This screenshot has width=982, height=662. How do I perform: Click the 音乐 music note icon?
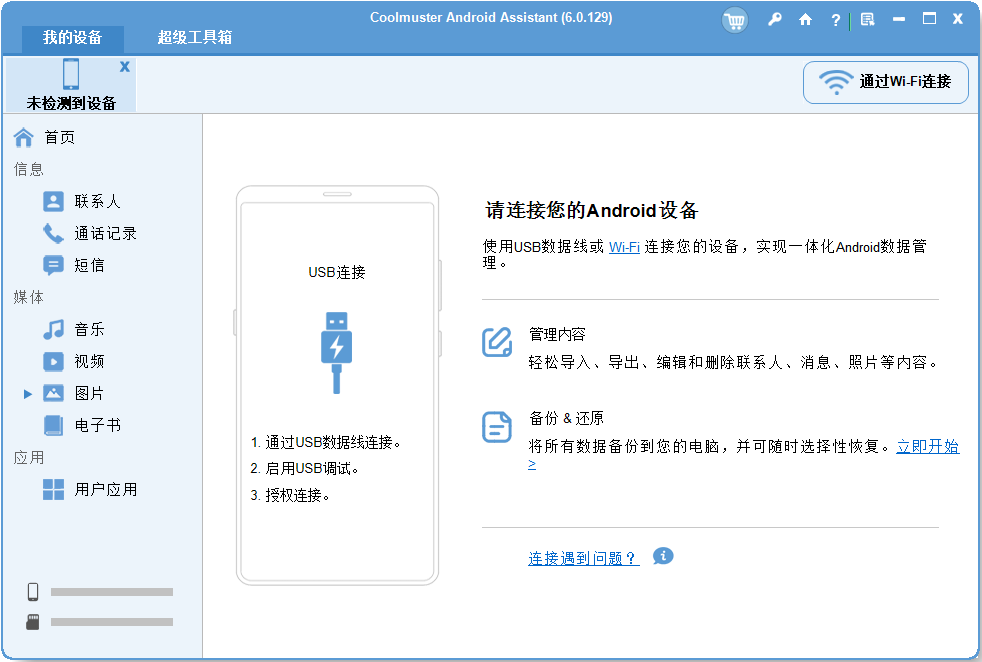[x=53, y=329]
